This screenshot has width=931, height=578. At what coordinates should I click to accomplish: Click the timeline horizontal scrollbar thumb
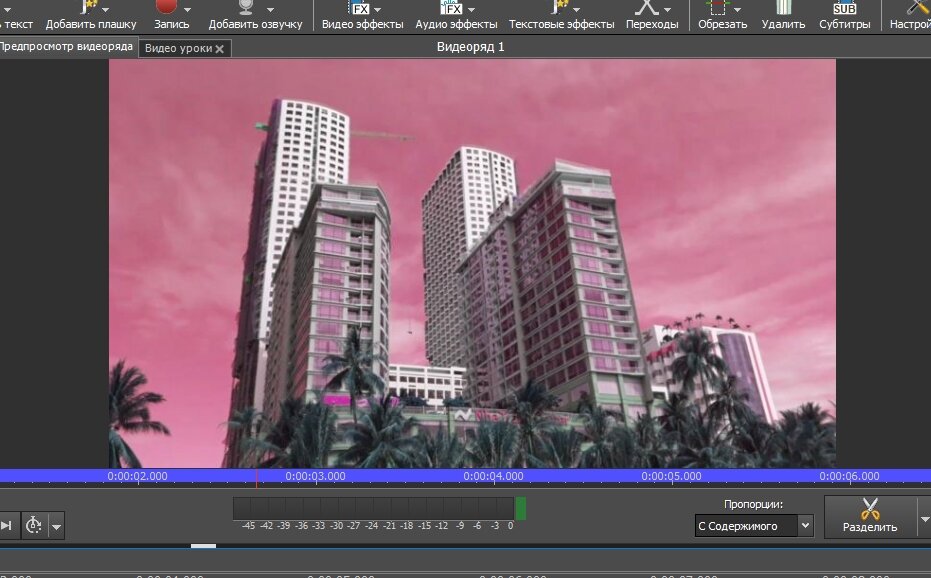(203, 546)
